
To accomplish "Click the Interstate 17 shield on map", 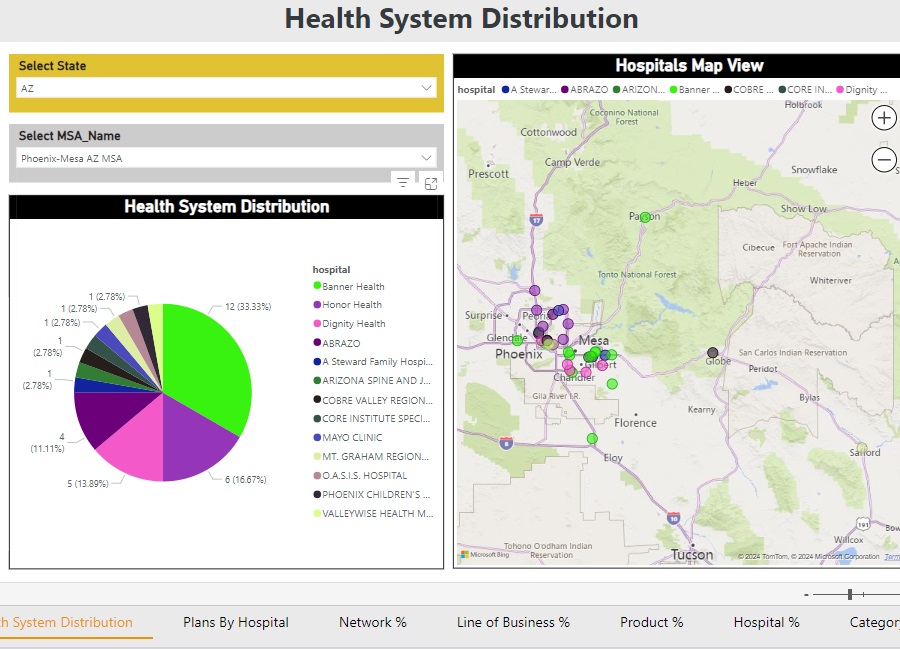I will coord(536,219).
